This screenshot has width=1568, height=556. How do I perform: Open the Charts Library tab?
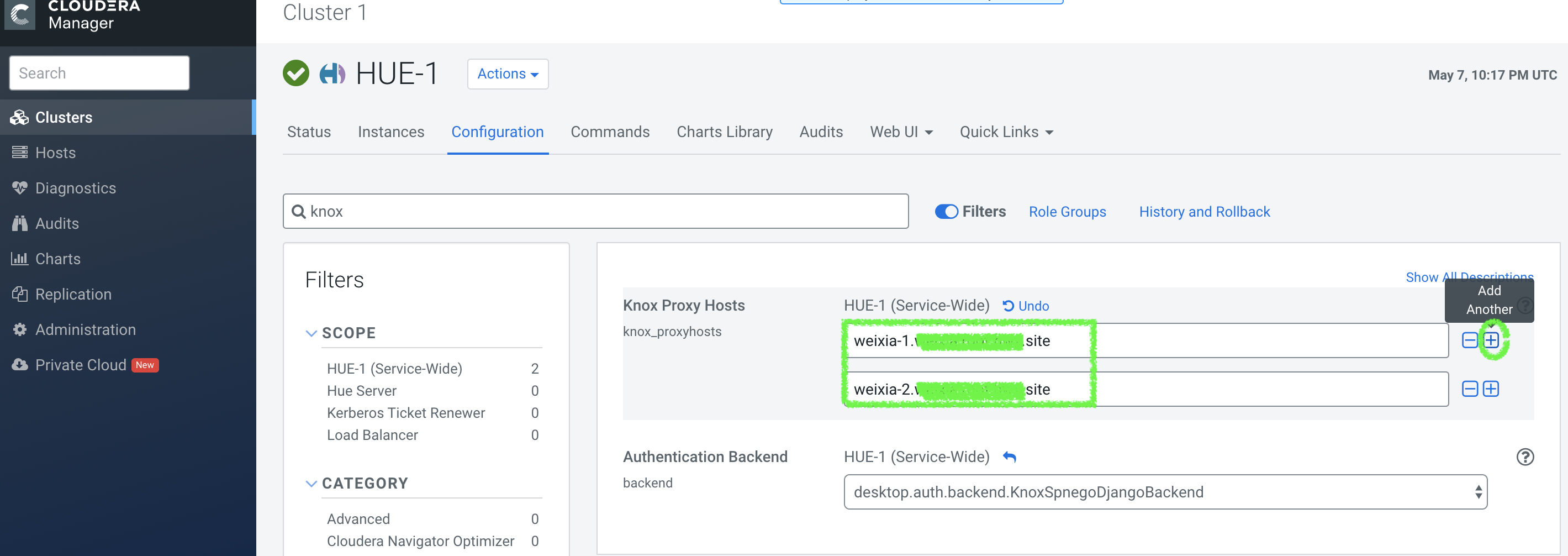(x=724, y=132)
